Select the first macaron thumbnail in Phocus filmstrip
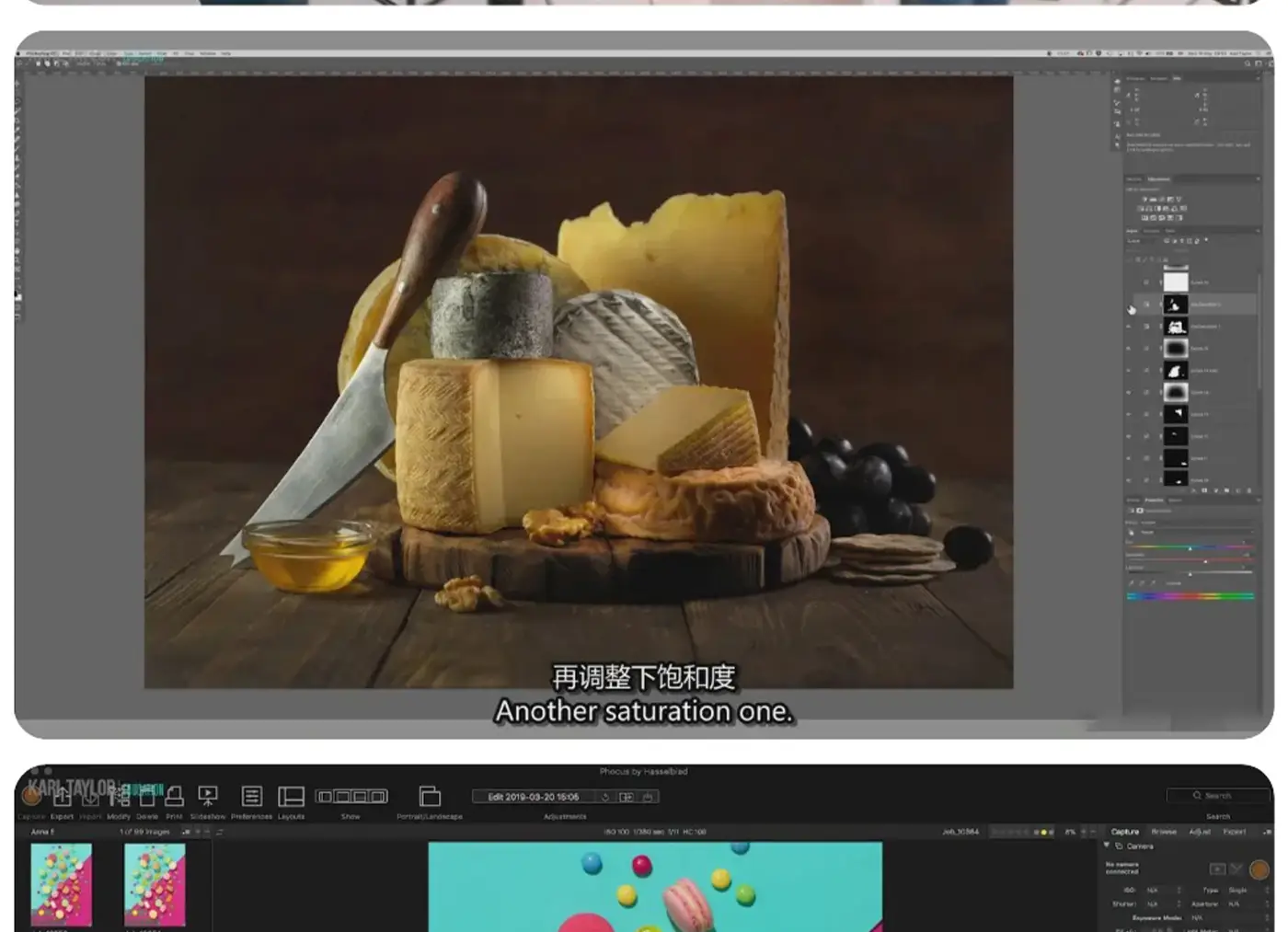1288x932 pixels. 62,884
